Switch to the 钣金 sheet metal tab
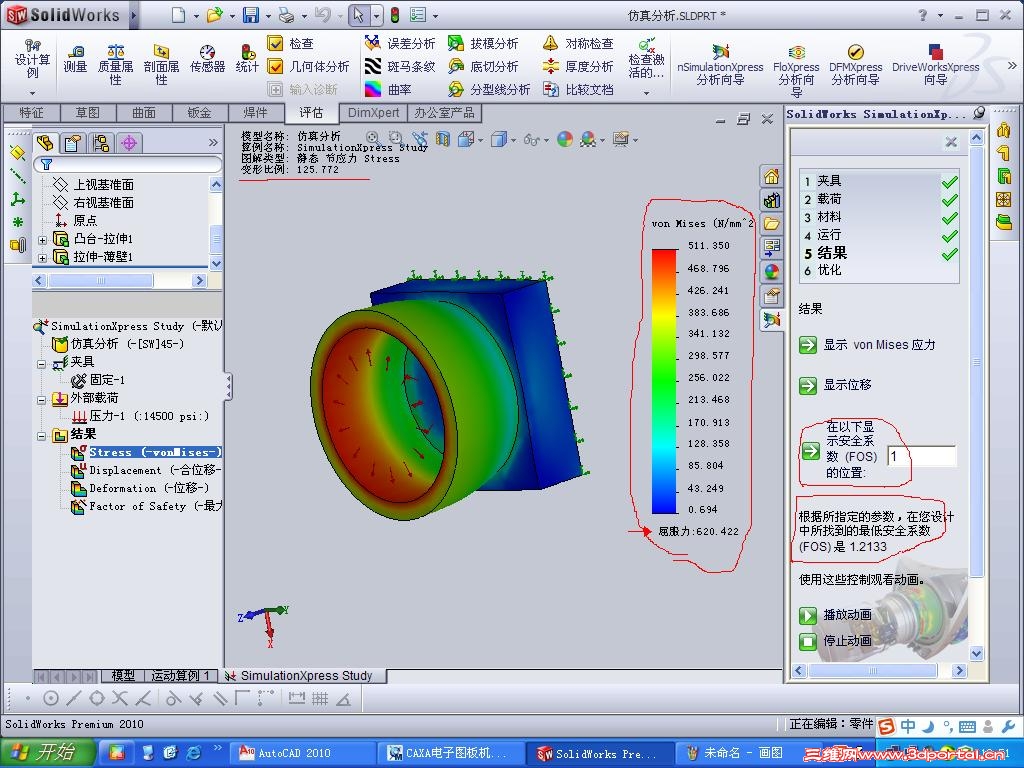This screenshot has width=1024, height=768. [x=200, y=113]
